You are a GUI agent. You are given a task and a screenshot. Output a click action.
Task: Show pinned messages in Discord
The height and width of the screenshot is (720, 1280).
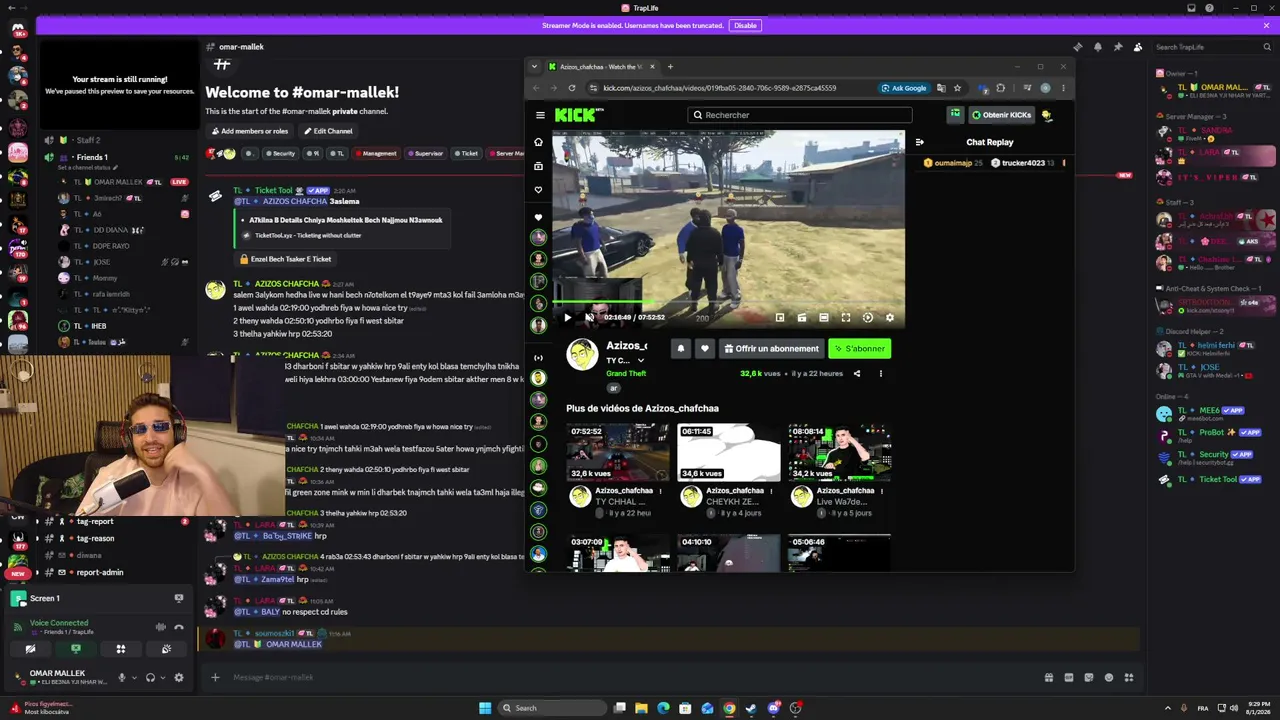(x=1118, y=47)
